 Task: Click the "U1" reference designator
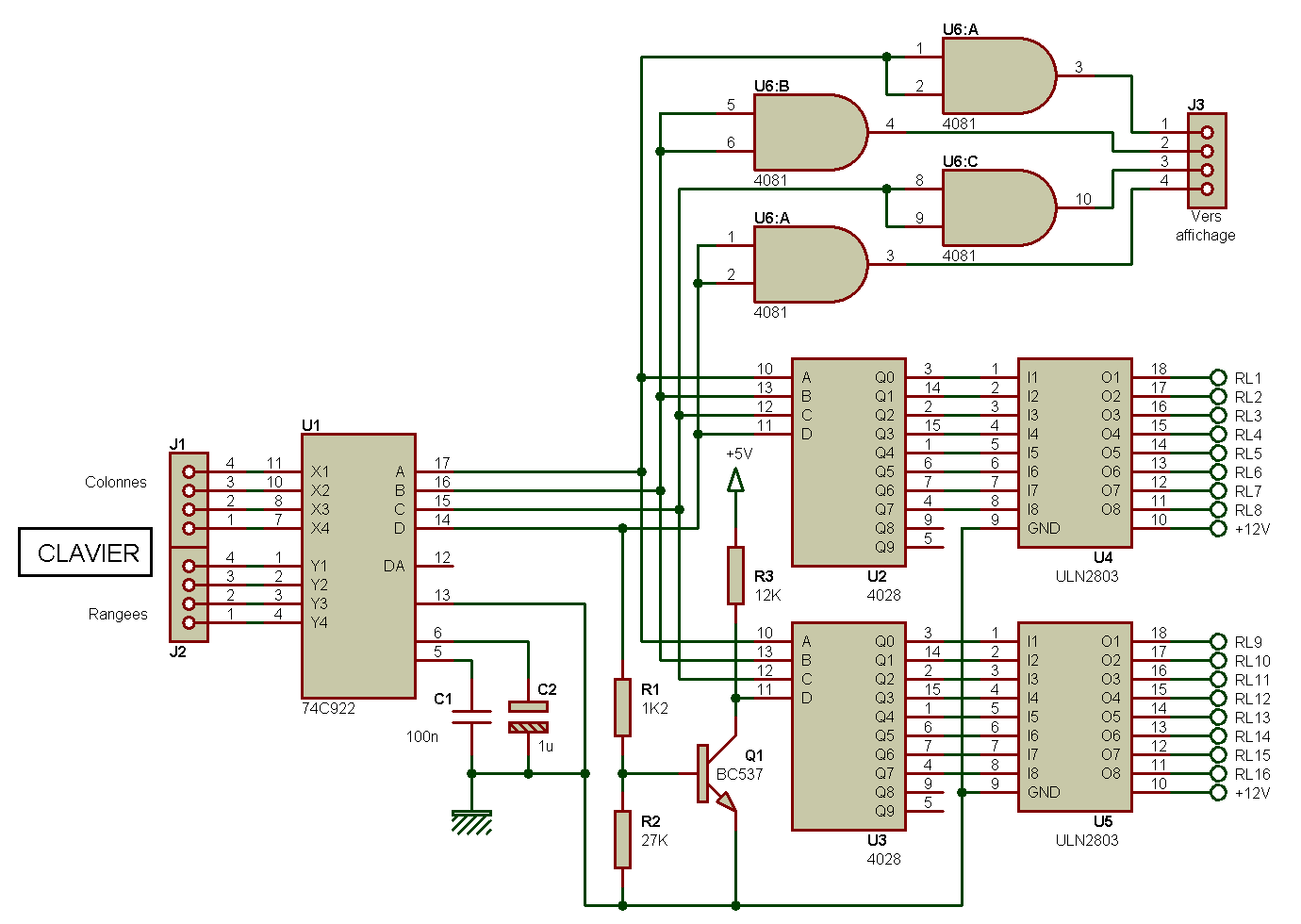click(311, 425)
